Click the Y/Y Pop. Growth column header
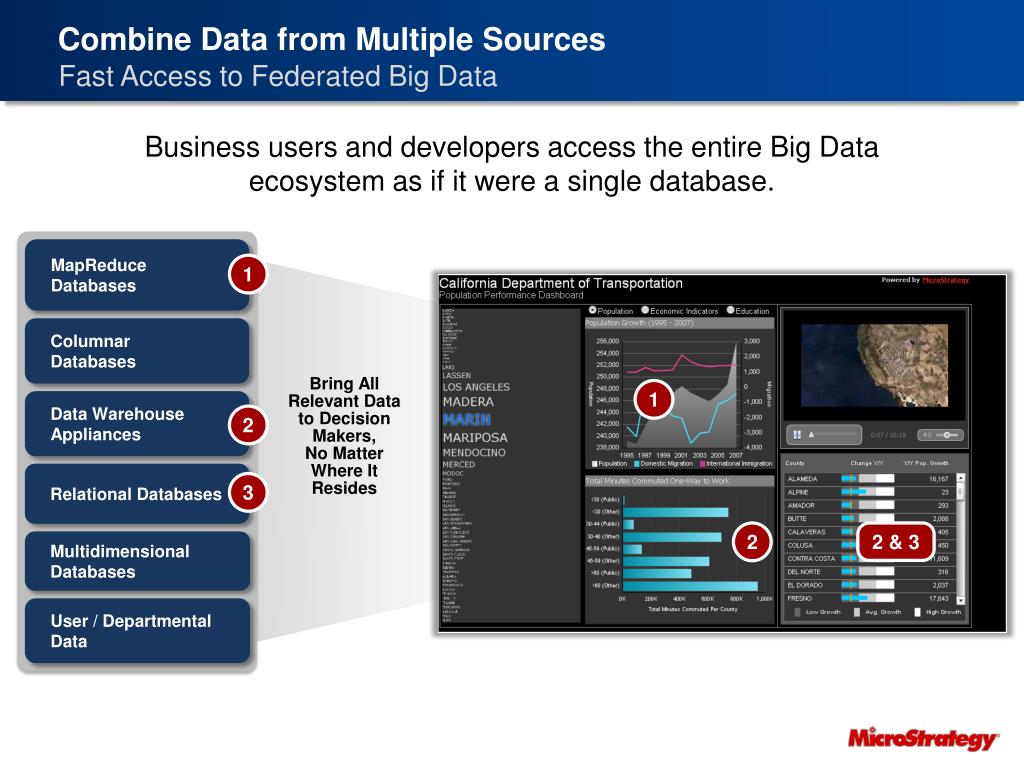The width and height of the screenshot is (1024, 768). 926,463
